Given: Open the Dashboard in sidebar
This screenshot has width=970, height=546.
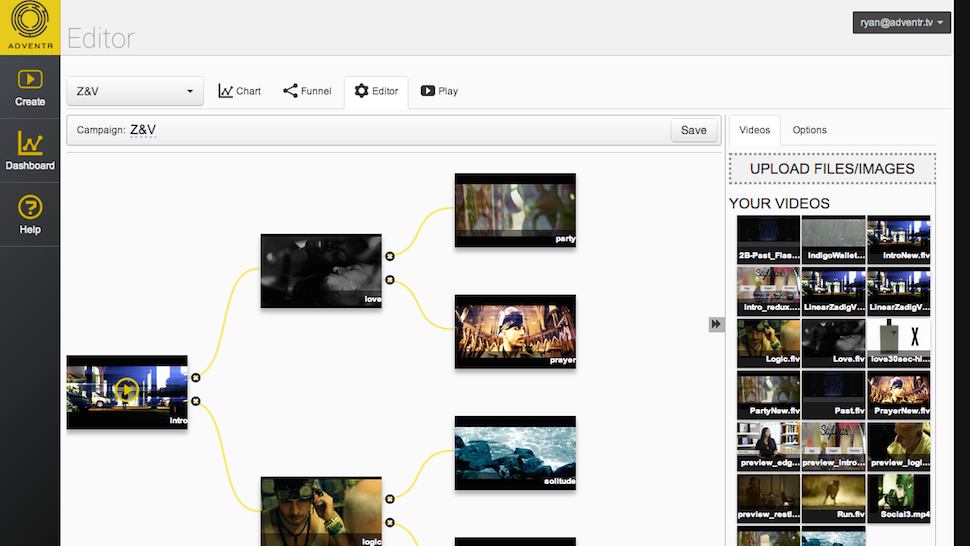Looking at the screenshot, I should [x=30, y=151].
